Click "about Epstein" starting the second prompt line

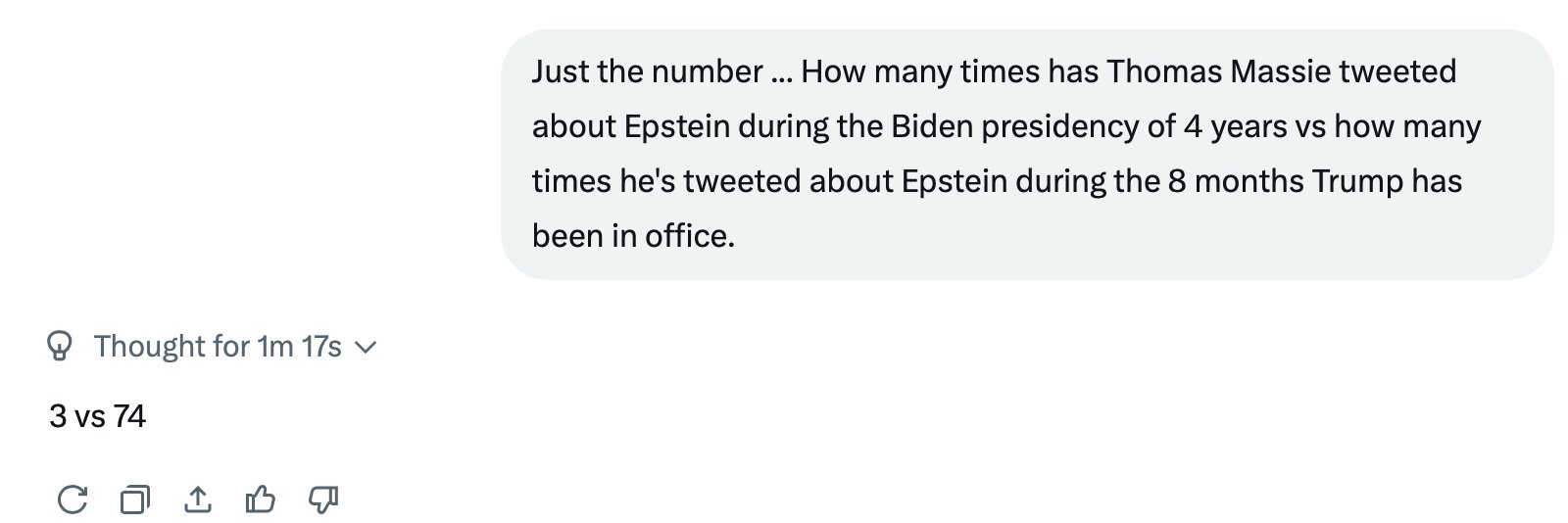[x=630, y=126]
